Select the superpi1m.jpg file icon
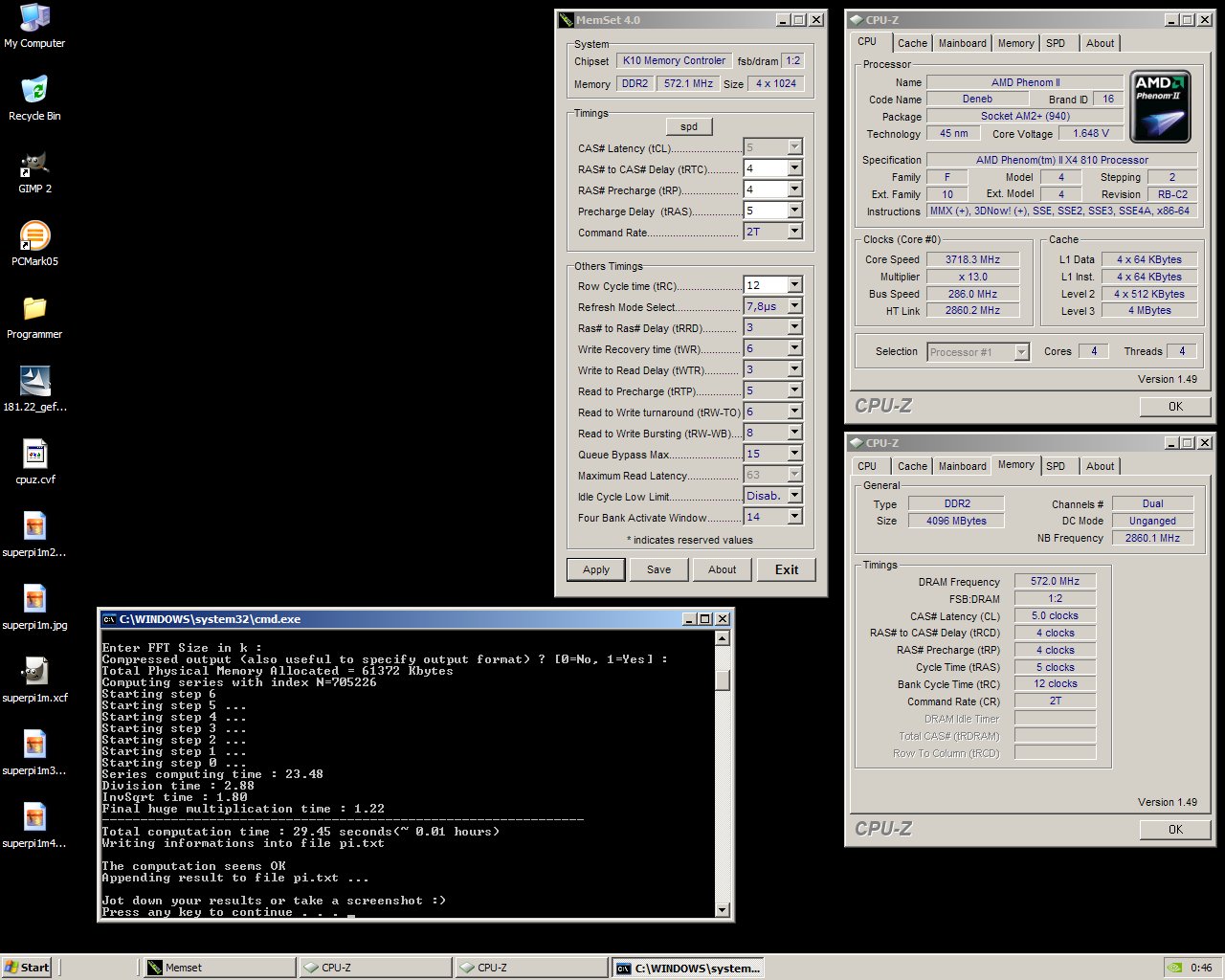The image size is (1225, 980). [x=34, y=608]
